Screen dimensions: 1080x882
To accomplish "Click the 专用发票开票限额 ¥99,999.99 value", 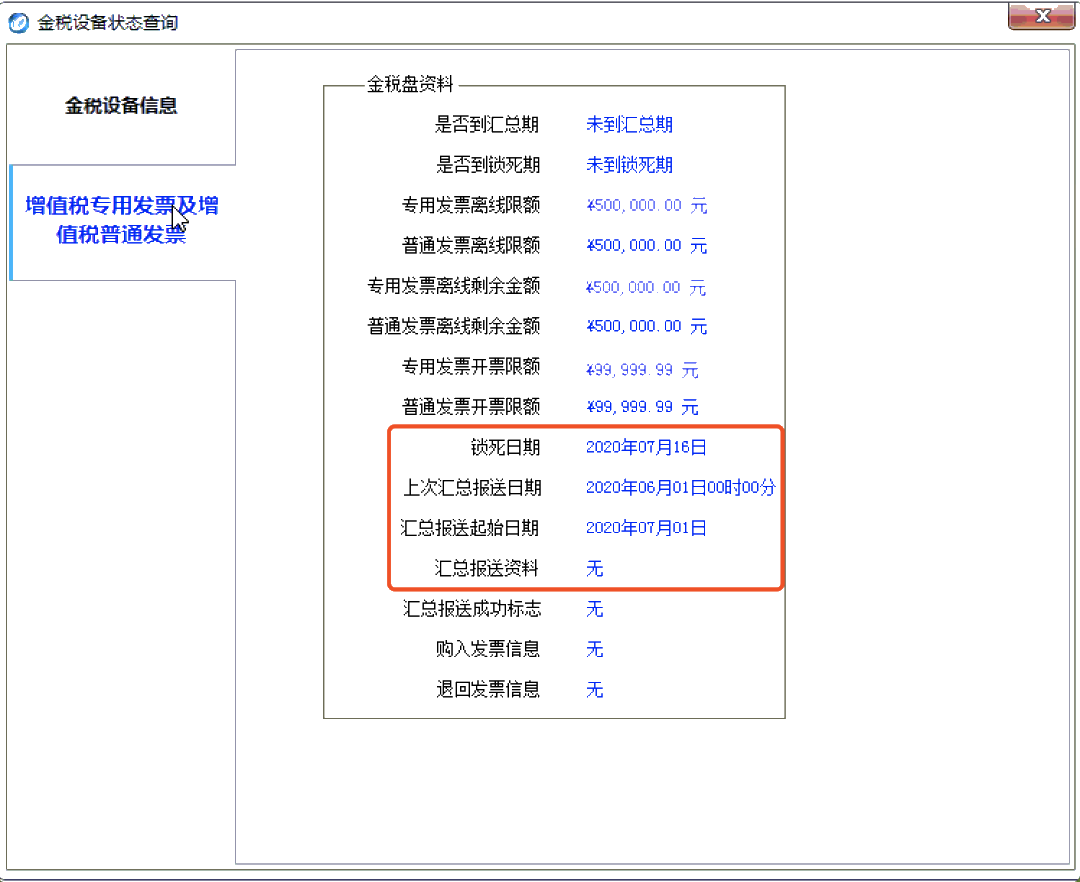I will (x=642, y=370).
